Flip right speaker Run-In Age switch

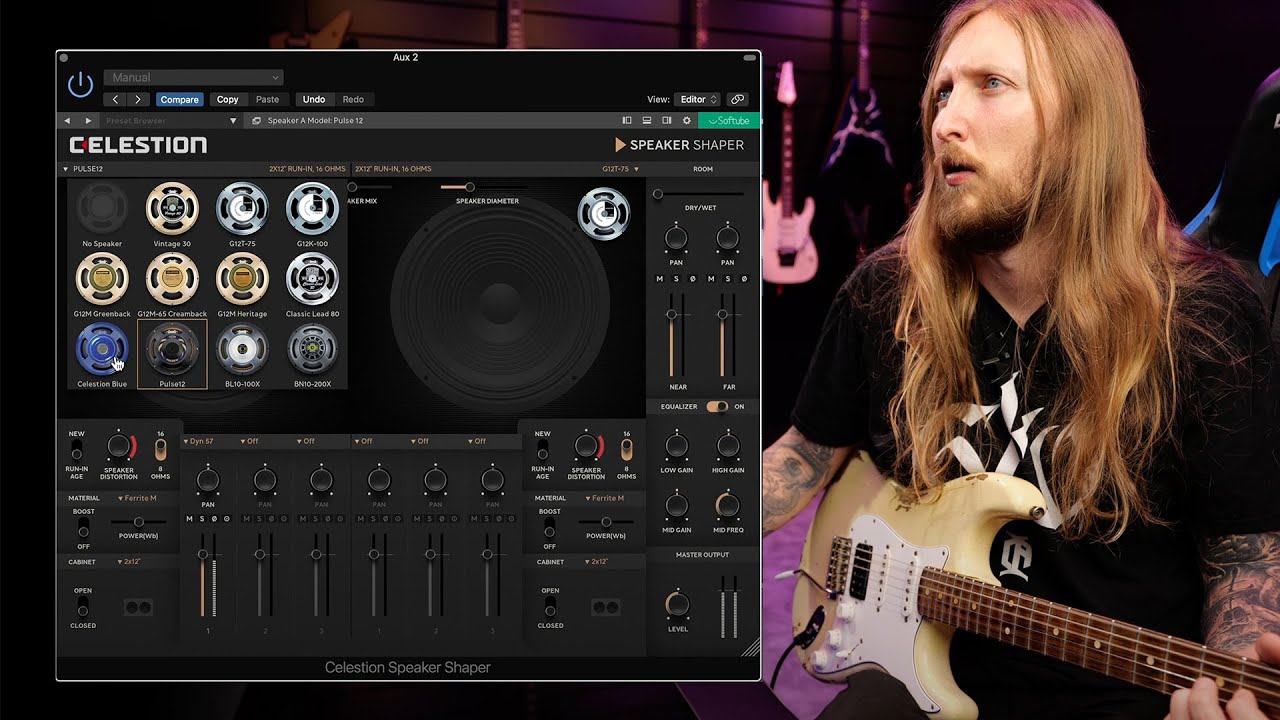[x=542, y=449]
